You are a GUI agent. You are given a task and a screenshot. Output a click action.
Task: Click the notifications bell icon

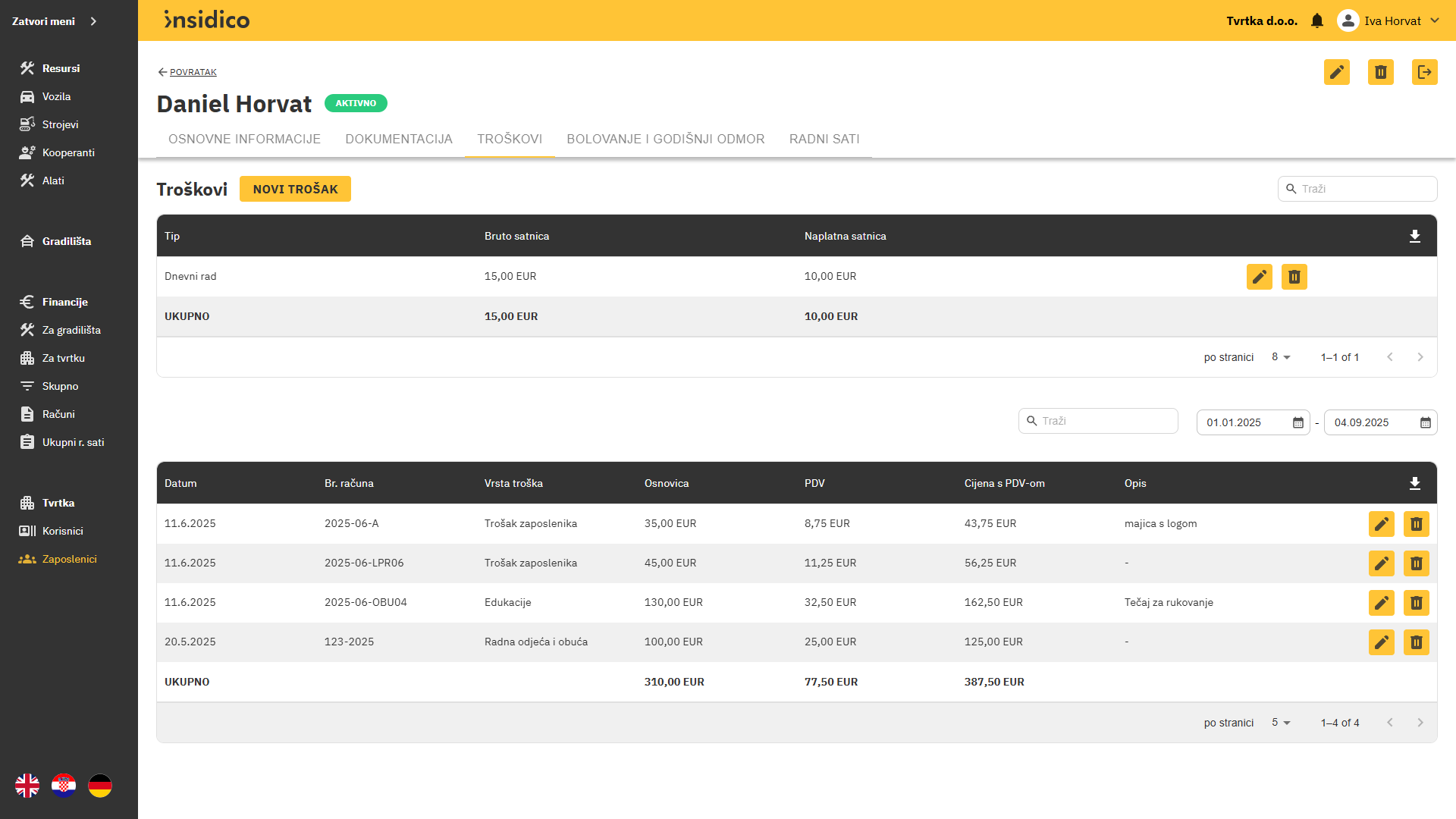click(1317, 21)
